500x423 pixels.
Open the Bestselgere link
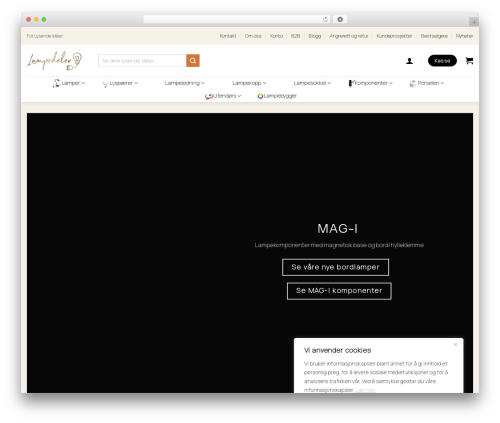point(434,36)
